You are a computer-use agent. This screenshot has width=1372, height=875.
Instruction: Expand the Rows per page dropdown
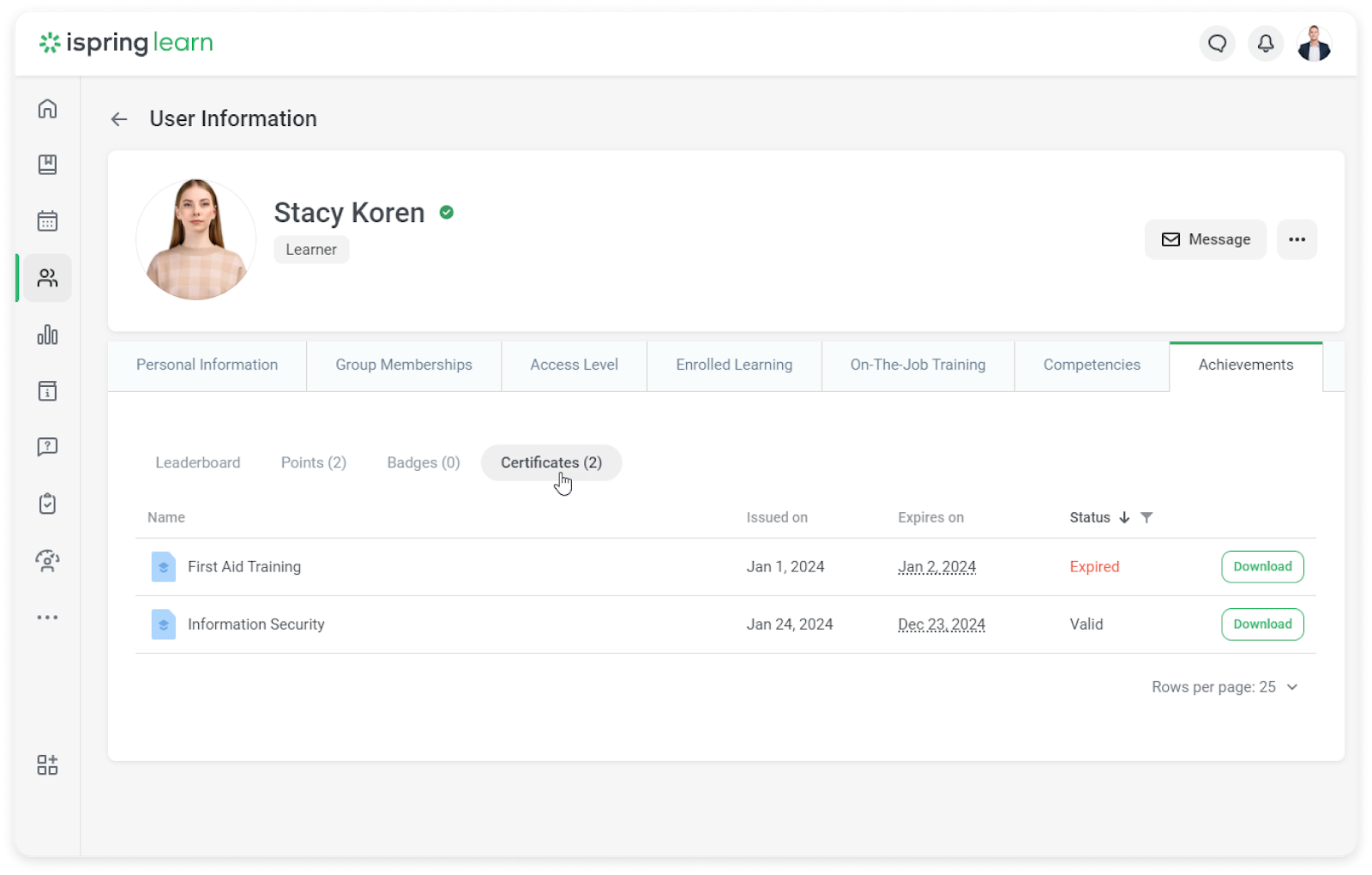1225,687
